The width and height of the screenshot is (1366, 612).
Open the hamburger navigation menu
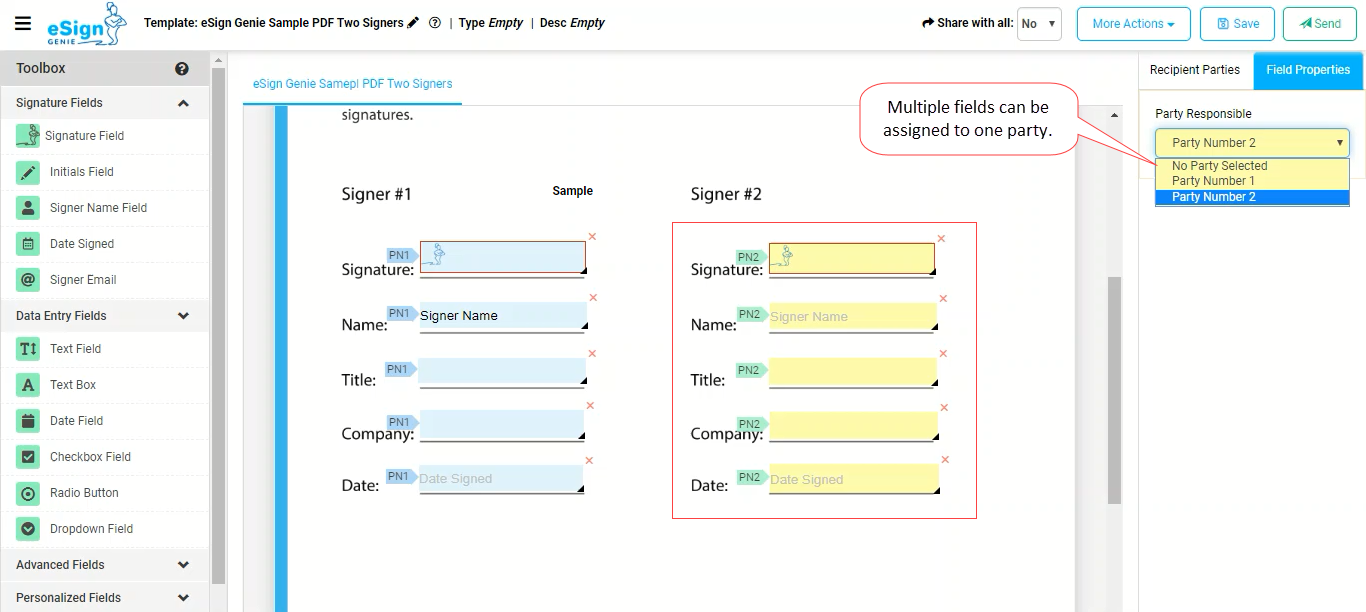pos(23,24)
